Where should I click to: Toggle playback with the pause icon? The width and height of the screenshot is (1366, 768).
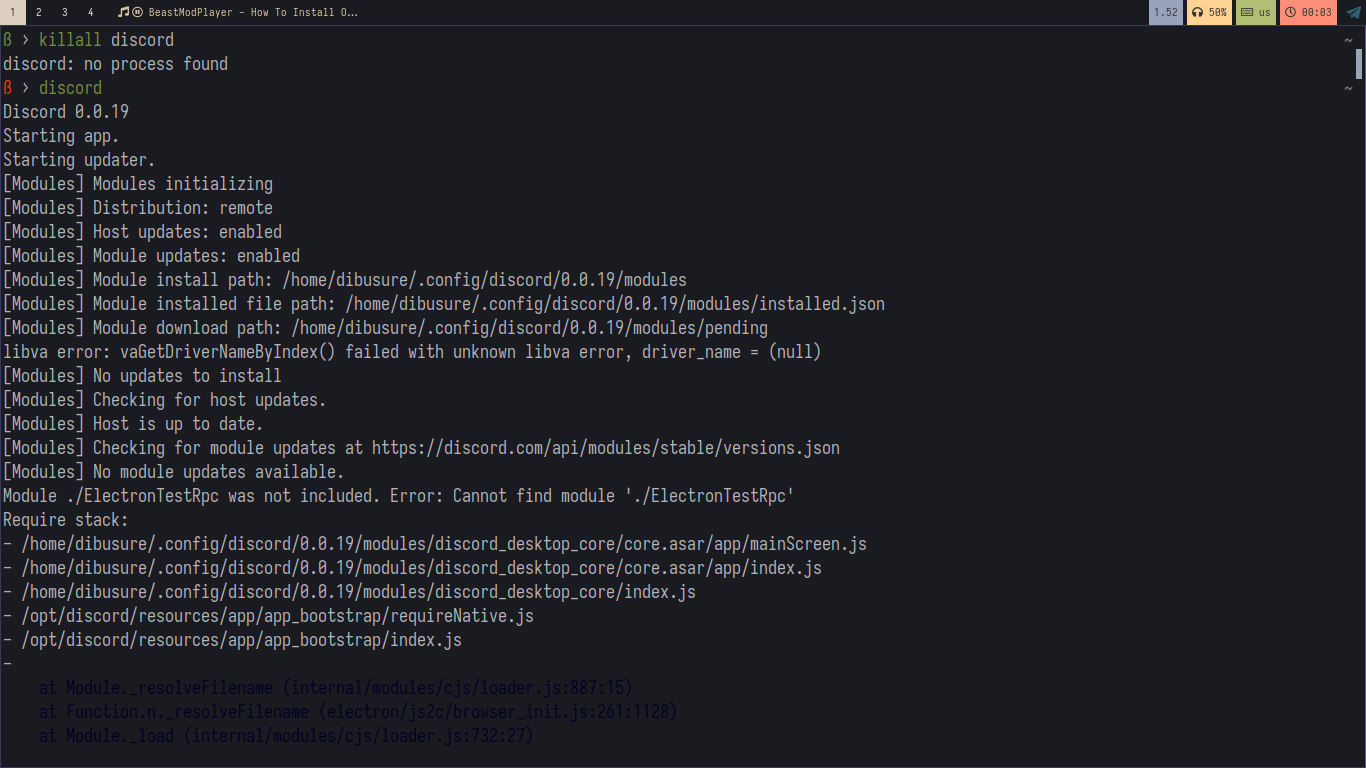click(x=137, y=12)
